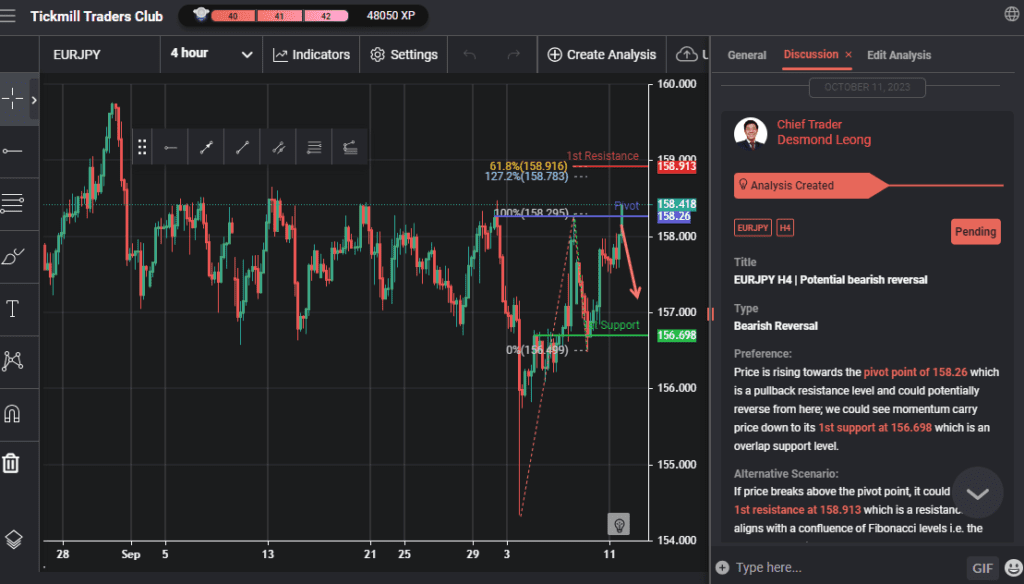
Task: Close the Discussion tab
Action: click(x=848, y=55)
